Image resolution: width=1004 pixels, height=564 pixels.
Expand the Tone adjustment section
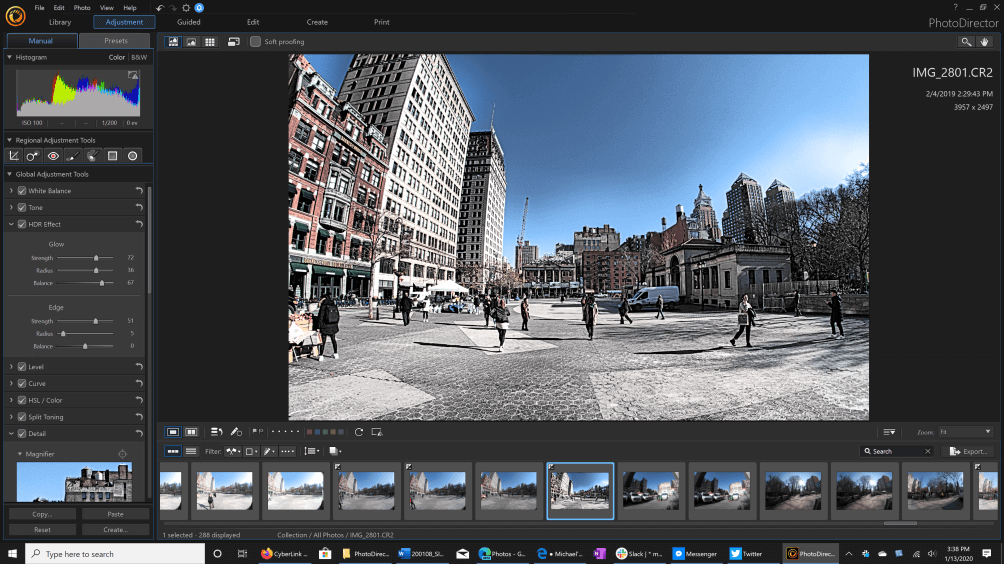pos(11,208)
